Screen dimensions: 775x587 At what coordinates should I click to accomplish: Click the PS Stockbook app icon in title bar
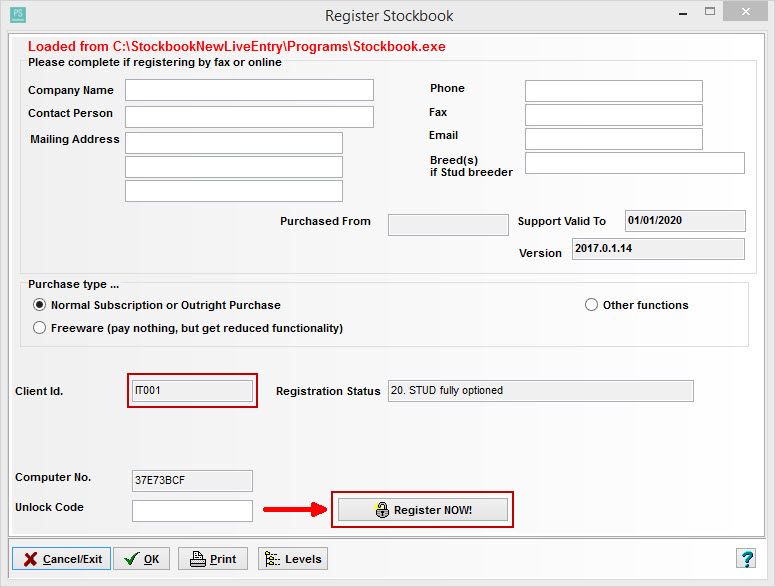pos(18,14)
